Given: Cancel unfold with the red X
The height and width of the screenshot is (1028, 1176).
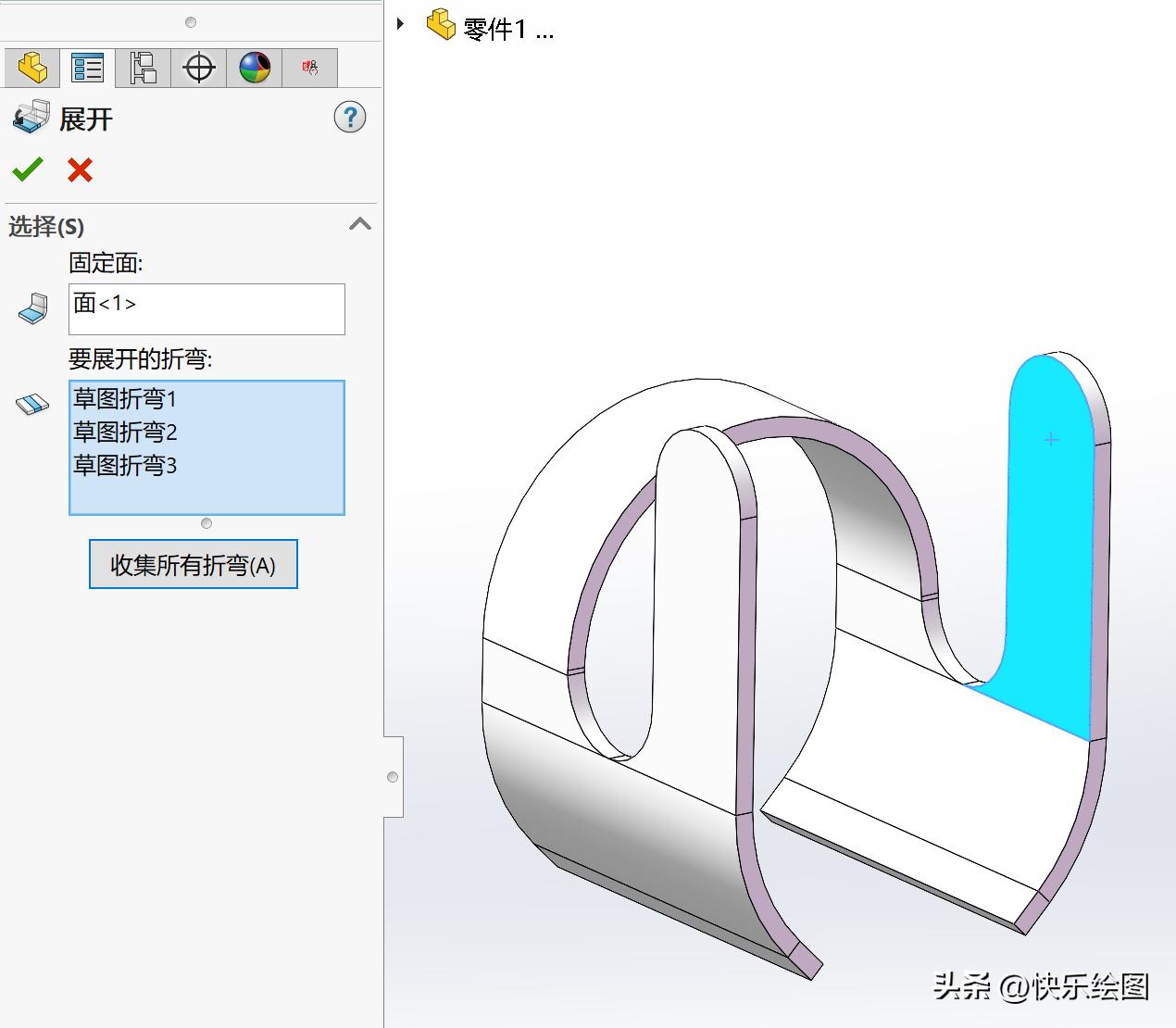Looking at the screenshot, I should pos(81,169).
